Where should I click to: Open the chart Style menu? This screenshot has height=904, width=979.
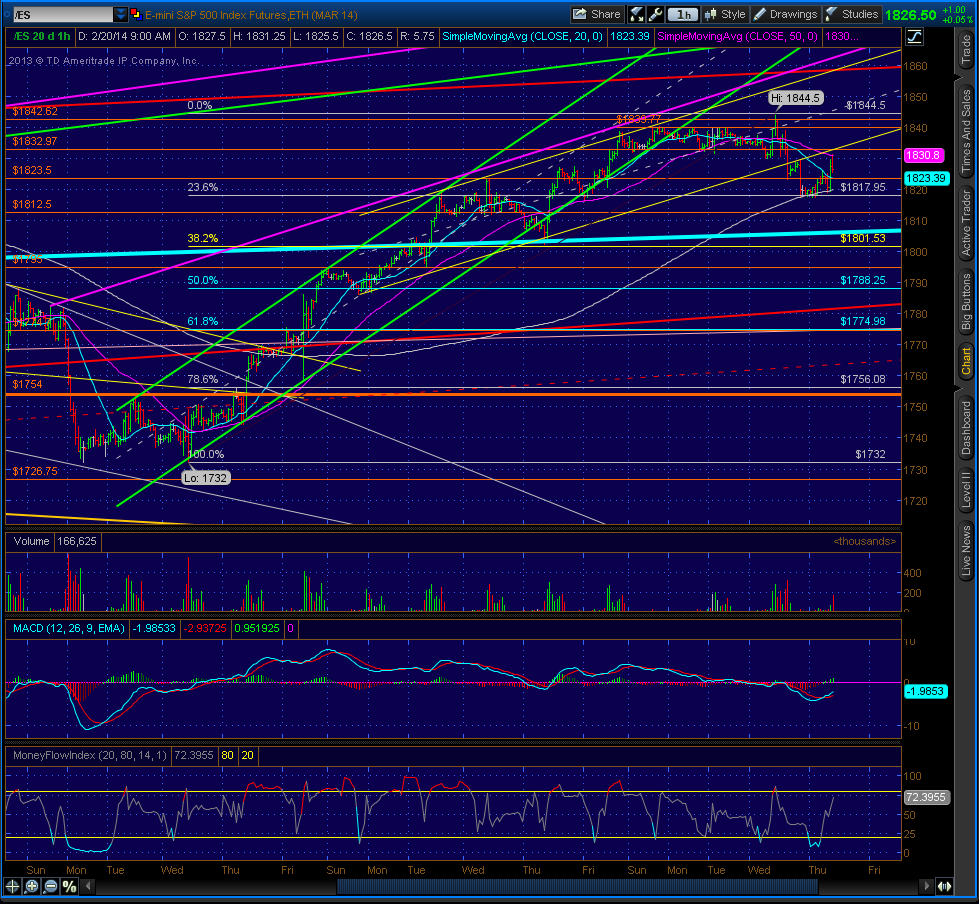pyautogui.click(x=725, y=14)
